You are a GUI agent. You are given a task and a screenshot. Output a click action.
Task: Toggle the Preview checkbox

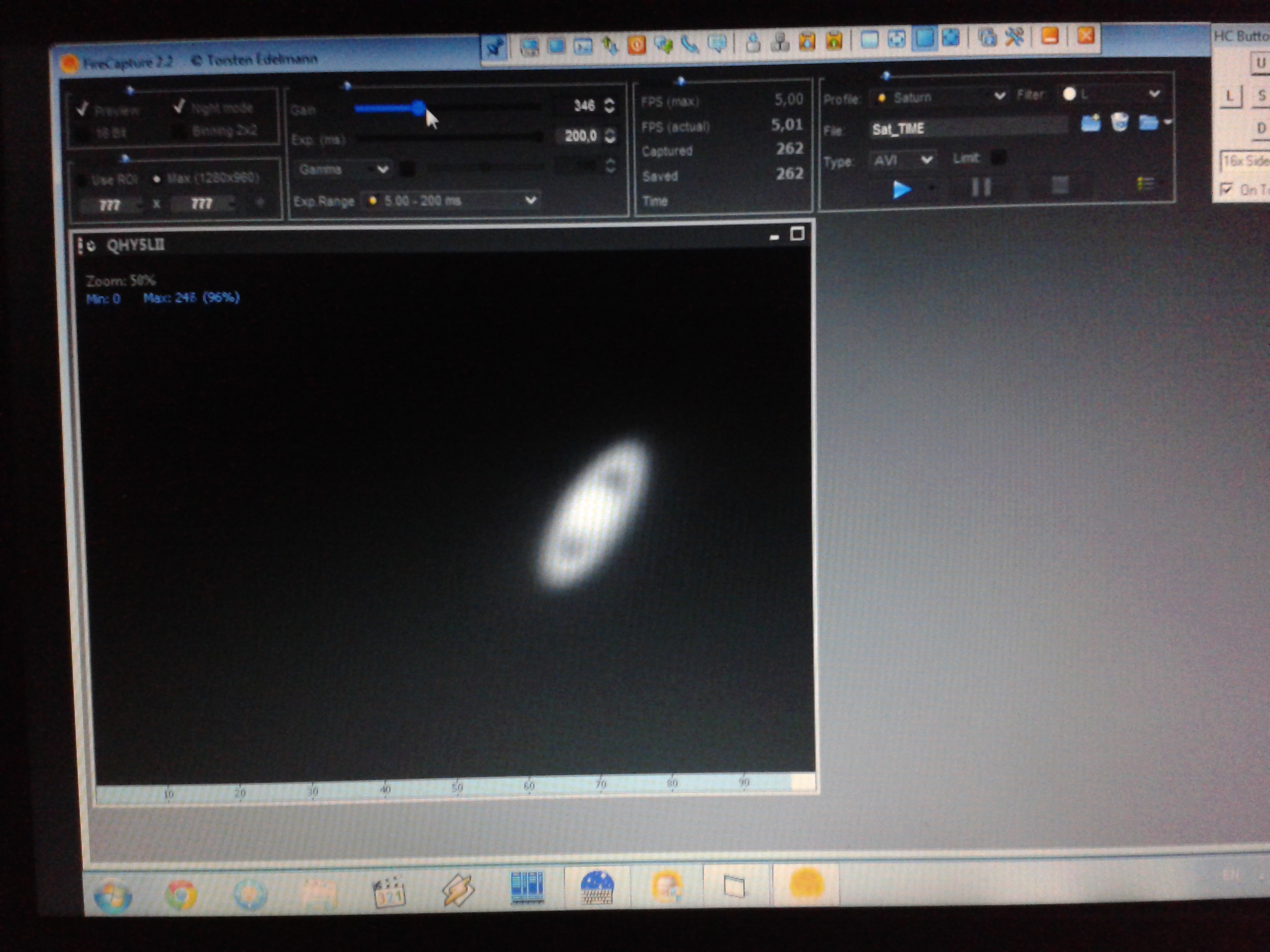click(x=83, y=109)
